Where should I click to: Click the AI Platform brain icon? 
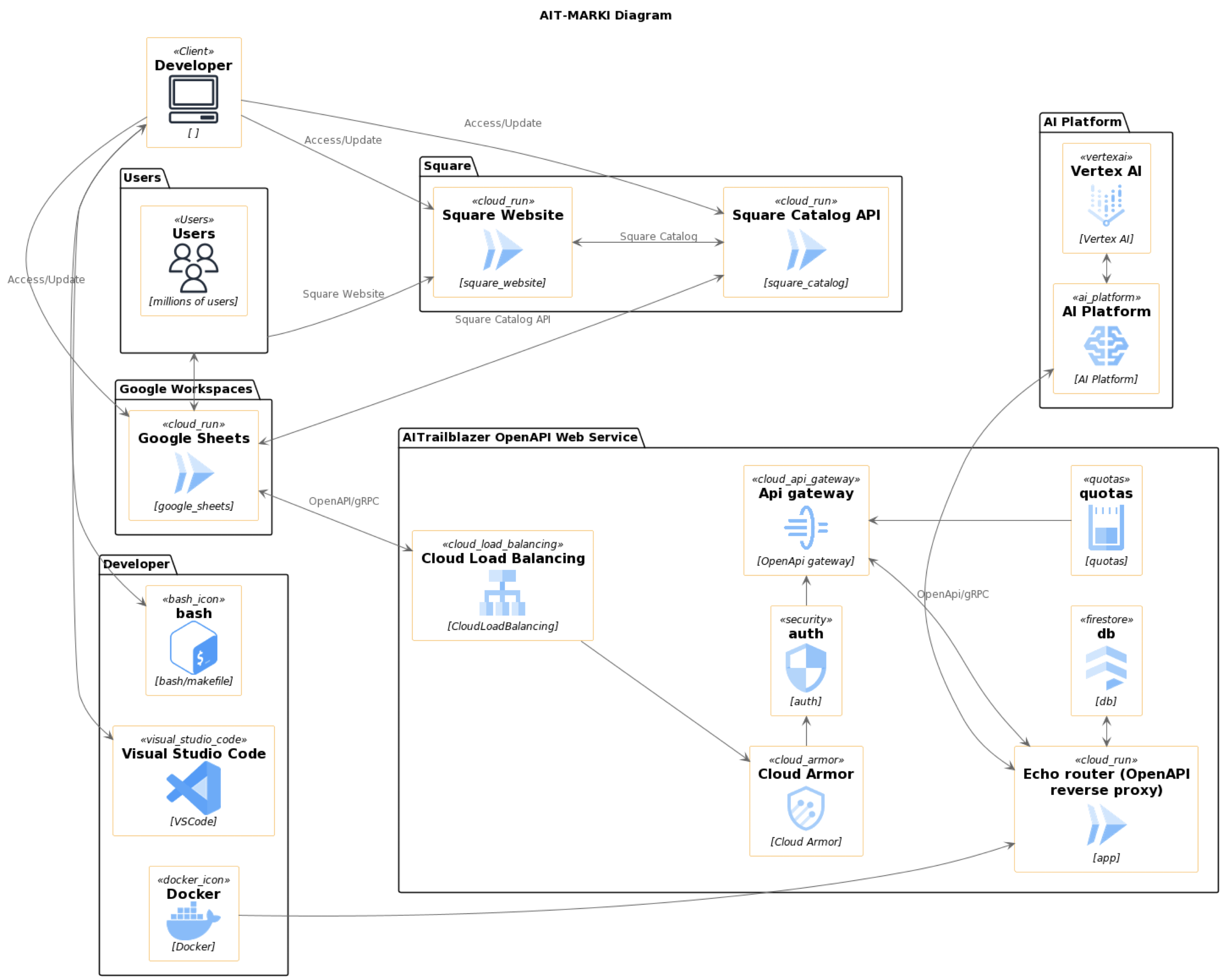(1106, 346)
